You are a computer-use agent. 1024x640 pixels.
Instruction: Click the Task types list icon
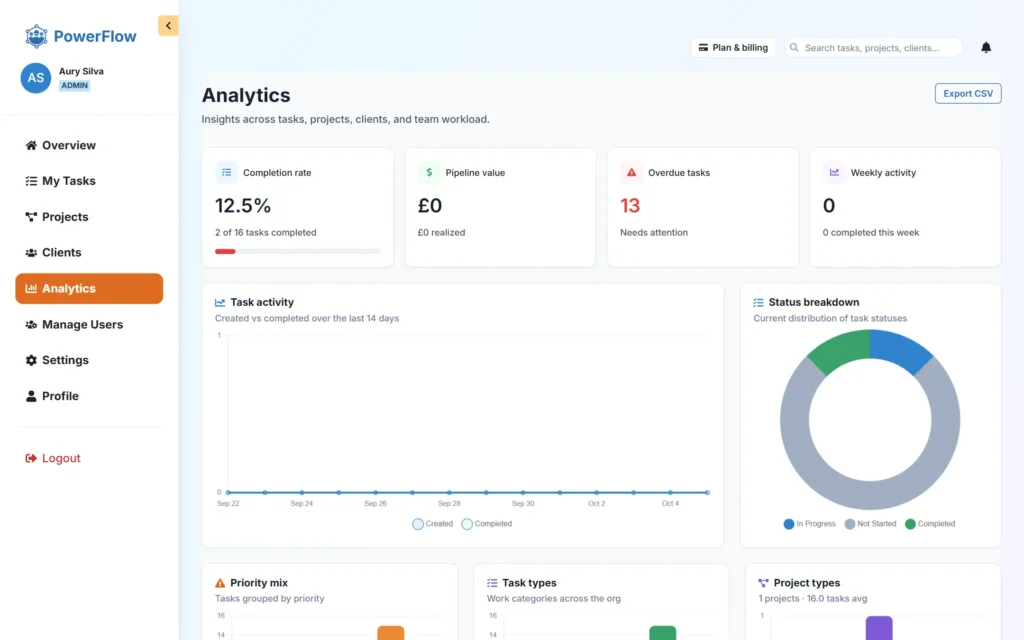click(492, 583)
